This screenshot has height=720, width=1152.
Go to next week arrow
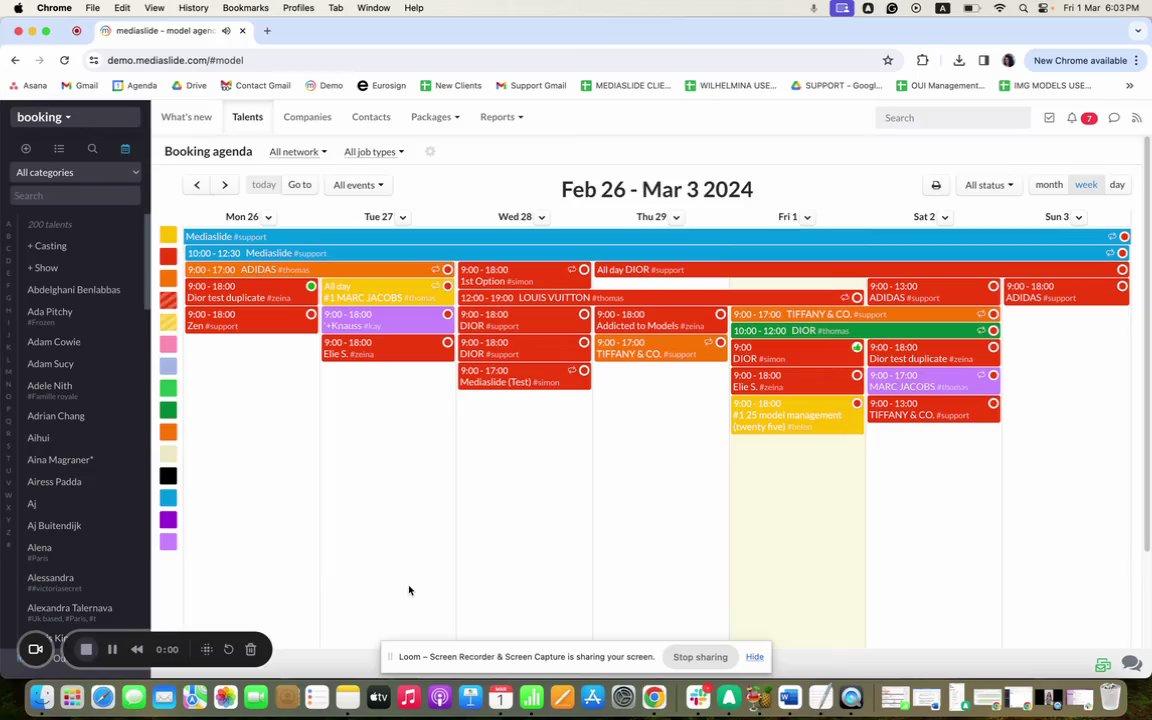coord(225,185)
